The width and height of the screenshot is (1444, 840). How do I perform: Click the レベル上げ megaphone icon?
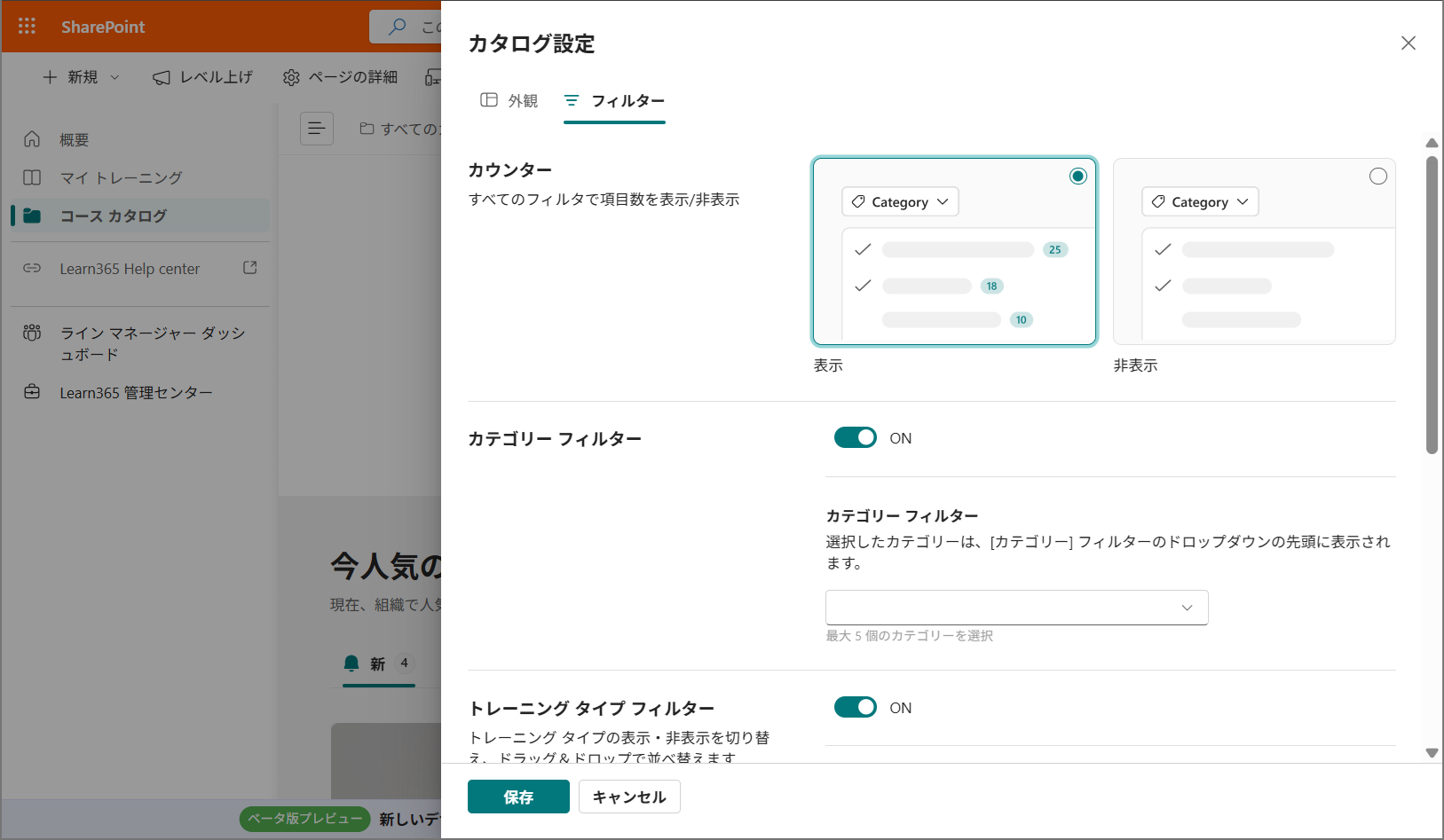point(162,77)
